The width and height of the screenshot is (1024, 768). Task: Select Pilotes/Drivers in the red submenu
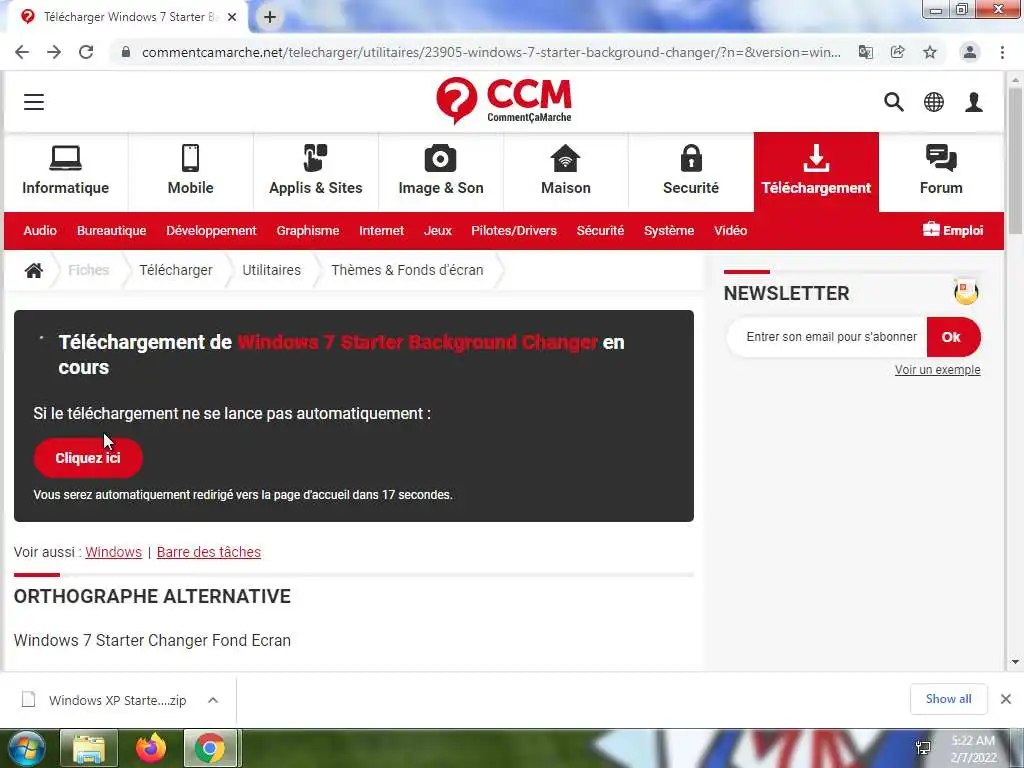(514, 231)
